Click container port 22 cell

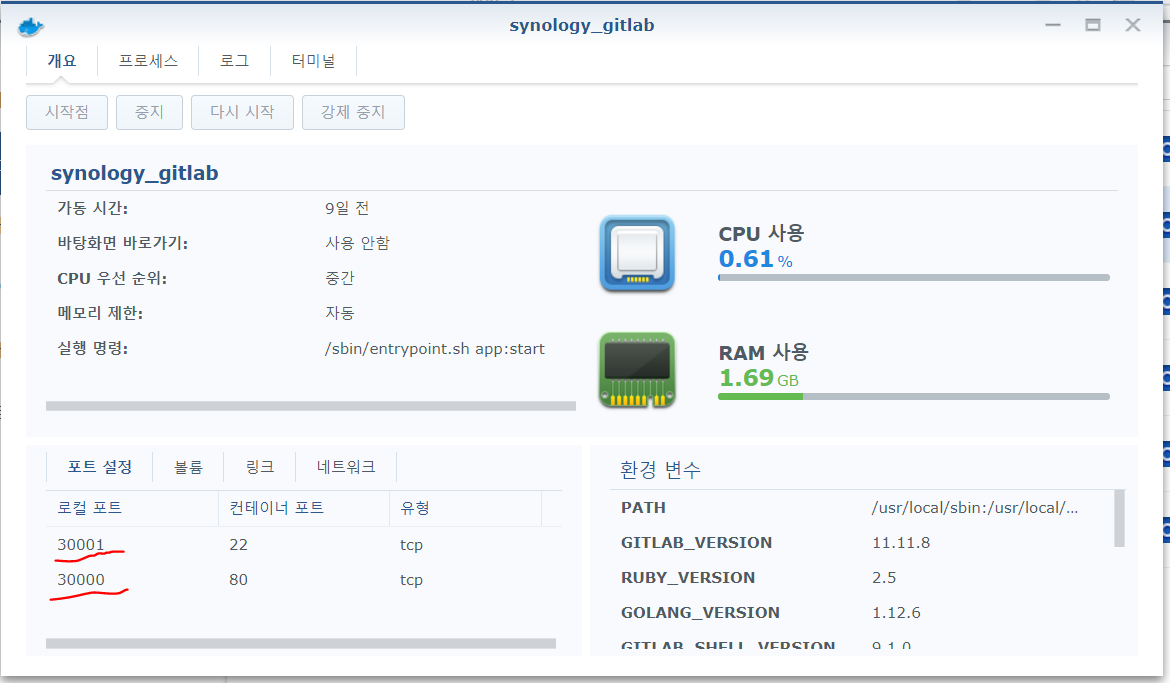(238, 545)
